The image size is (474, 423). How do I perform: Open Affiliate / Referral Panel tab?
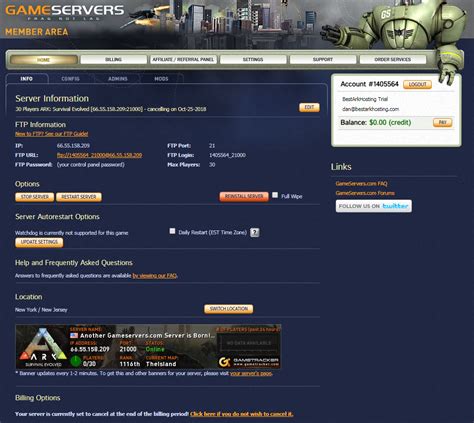(x=183, y=60)
